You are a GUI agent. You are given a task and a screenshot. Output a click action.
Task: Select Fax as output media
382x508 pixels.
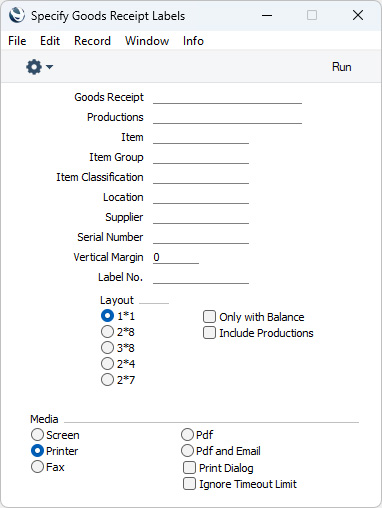(x=37, y=467)
